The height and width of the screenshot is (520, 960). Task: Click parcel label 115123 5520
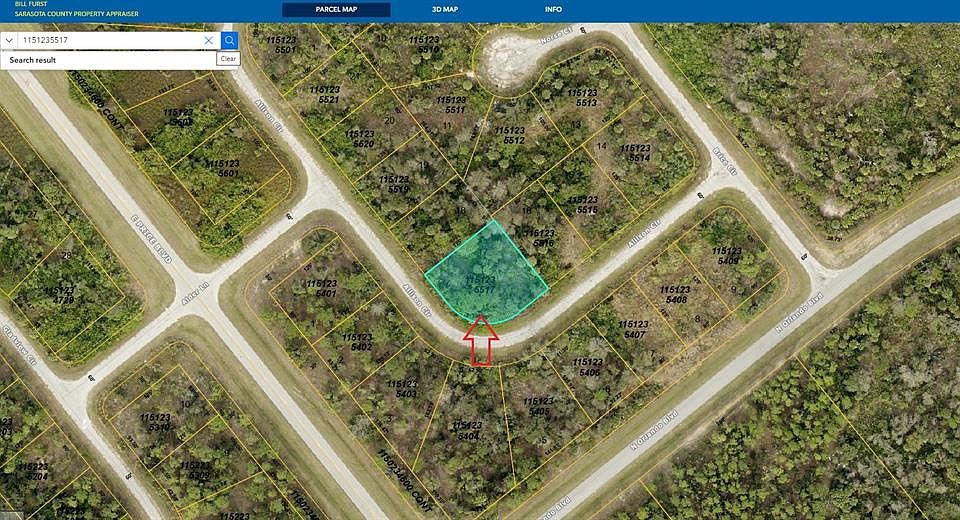pyautogui.click(x=360, y=139)
